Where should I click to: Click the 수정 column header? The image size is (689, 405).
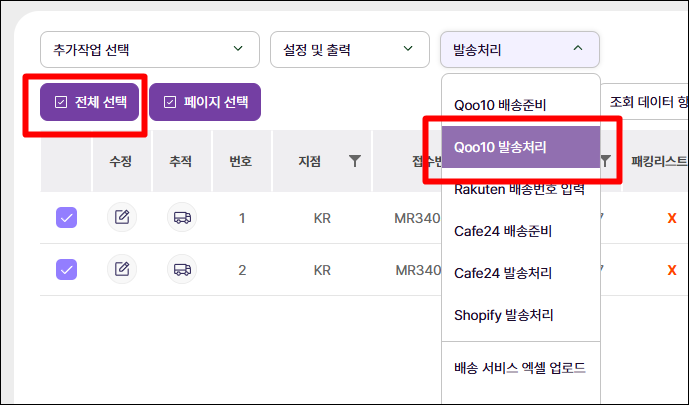pos(120,161)
